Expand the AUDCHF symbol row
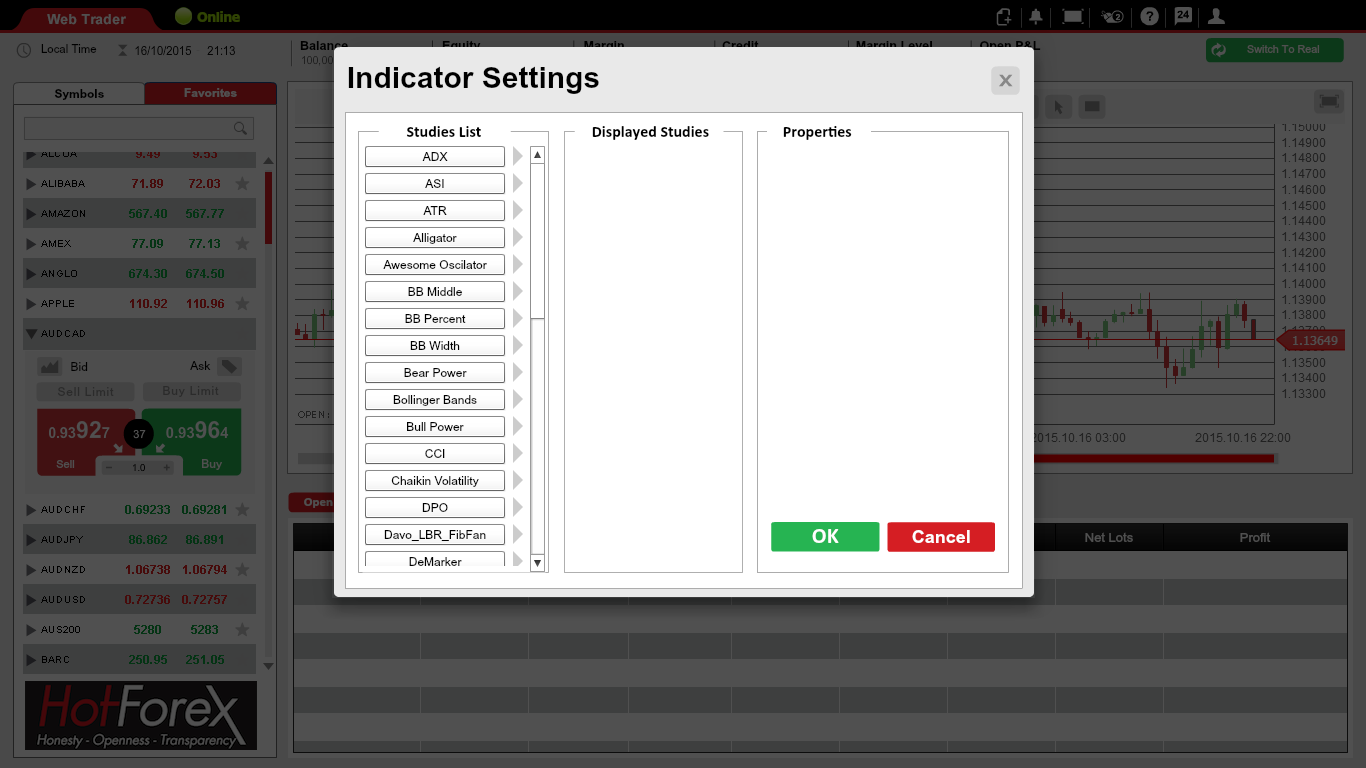 (31, 510)
